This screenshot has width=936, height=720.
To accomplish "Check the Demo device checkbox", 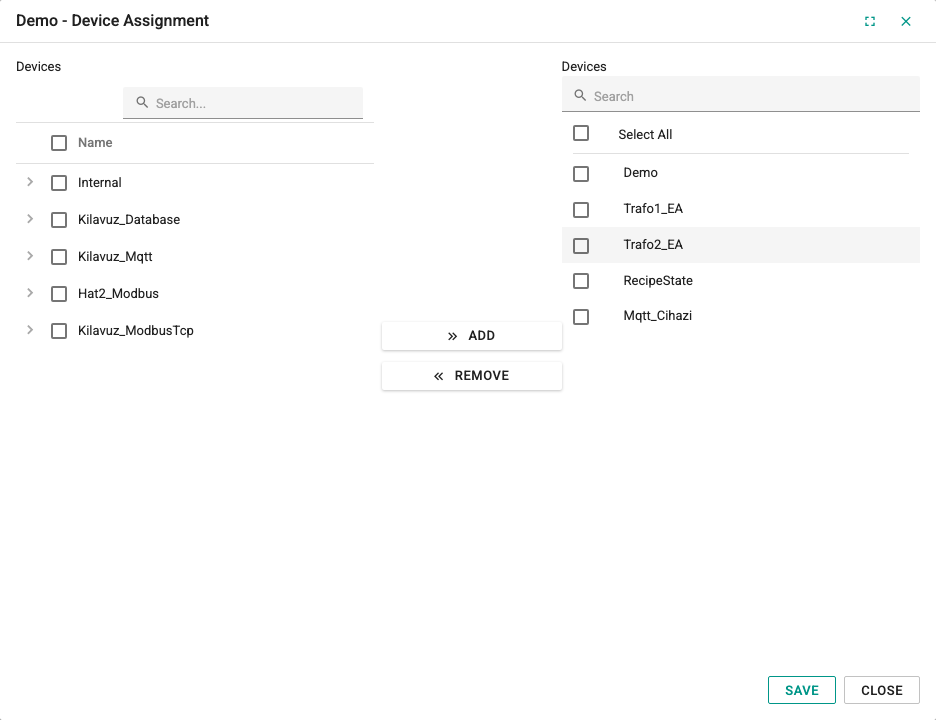I will (581, 174).
